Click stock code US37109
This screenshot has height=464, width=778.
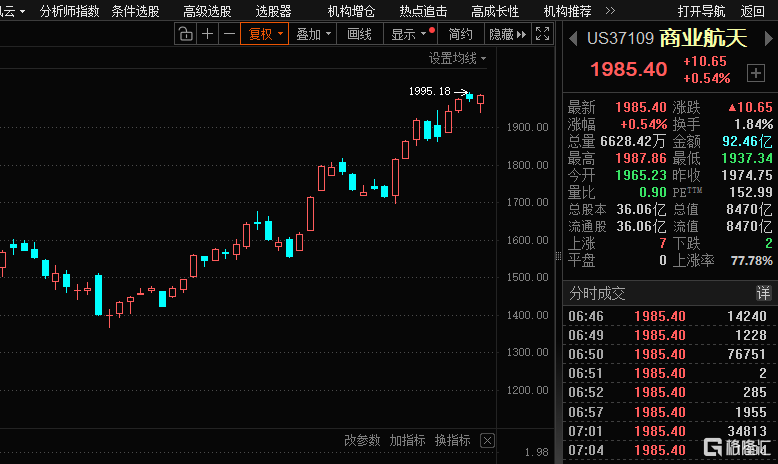point(620,39)
